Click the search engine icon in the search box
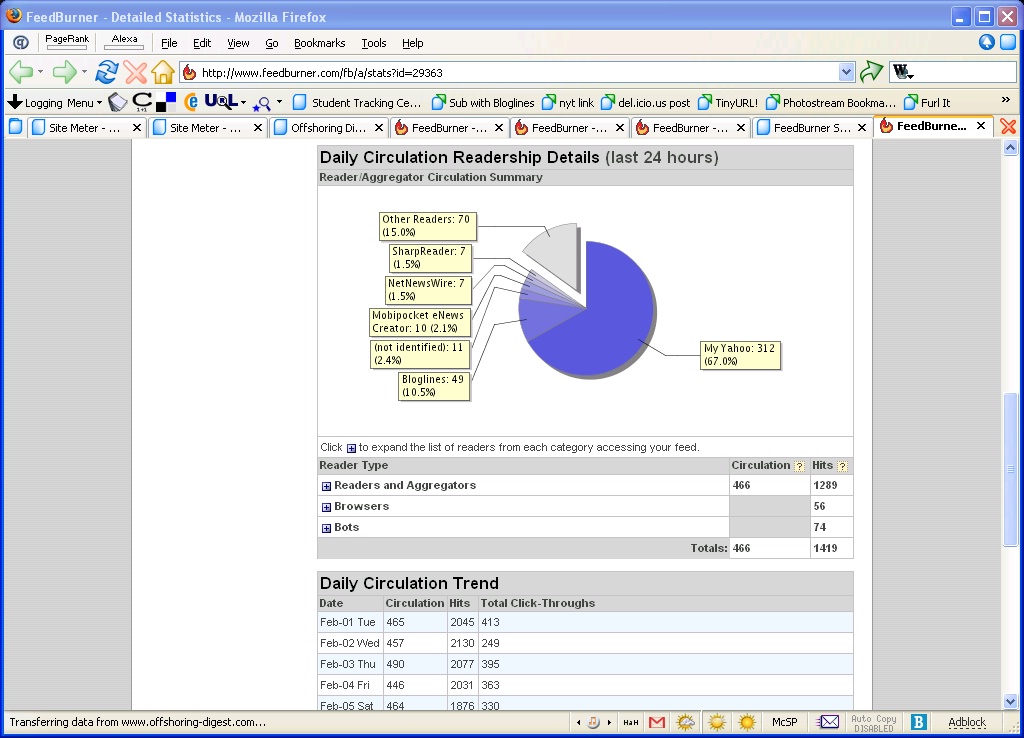The image size is (1024, 738). [x=903, y=72]
